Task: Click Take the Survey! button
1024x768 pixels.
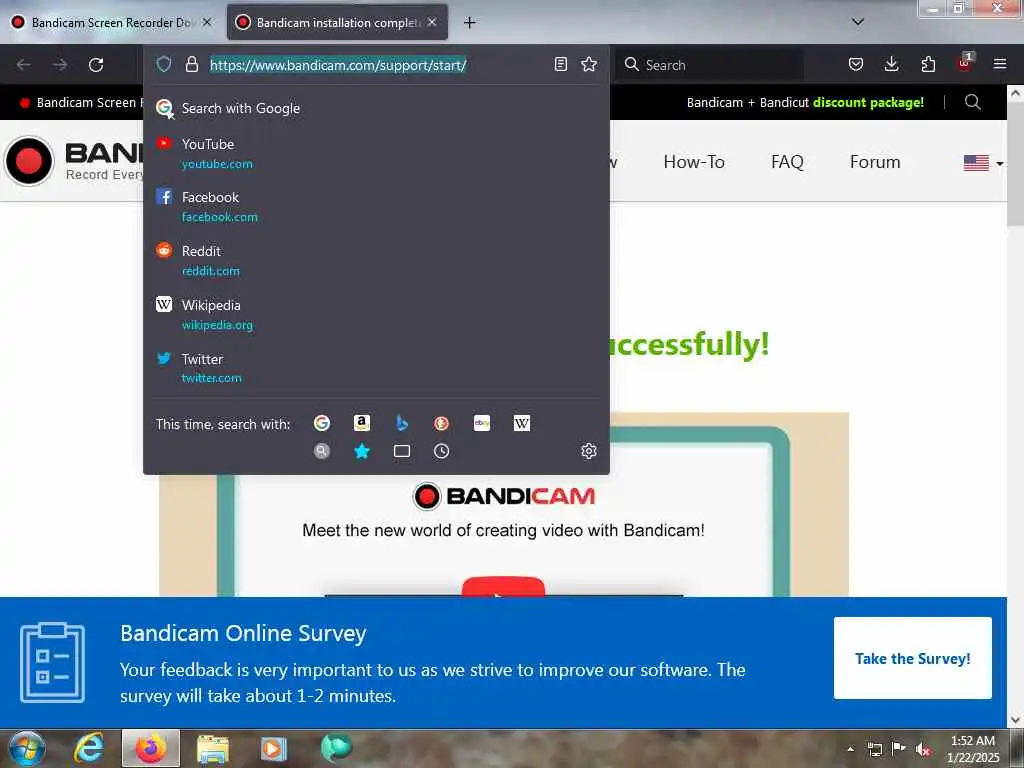Action: point(912,658)
